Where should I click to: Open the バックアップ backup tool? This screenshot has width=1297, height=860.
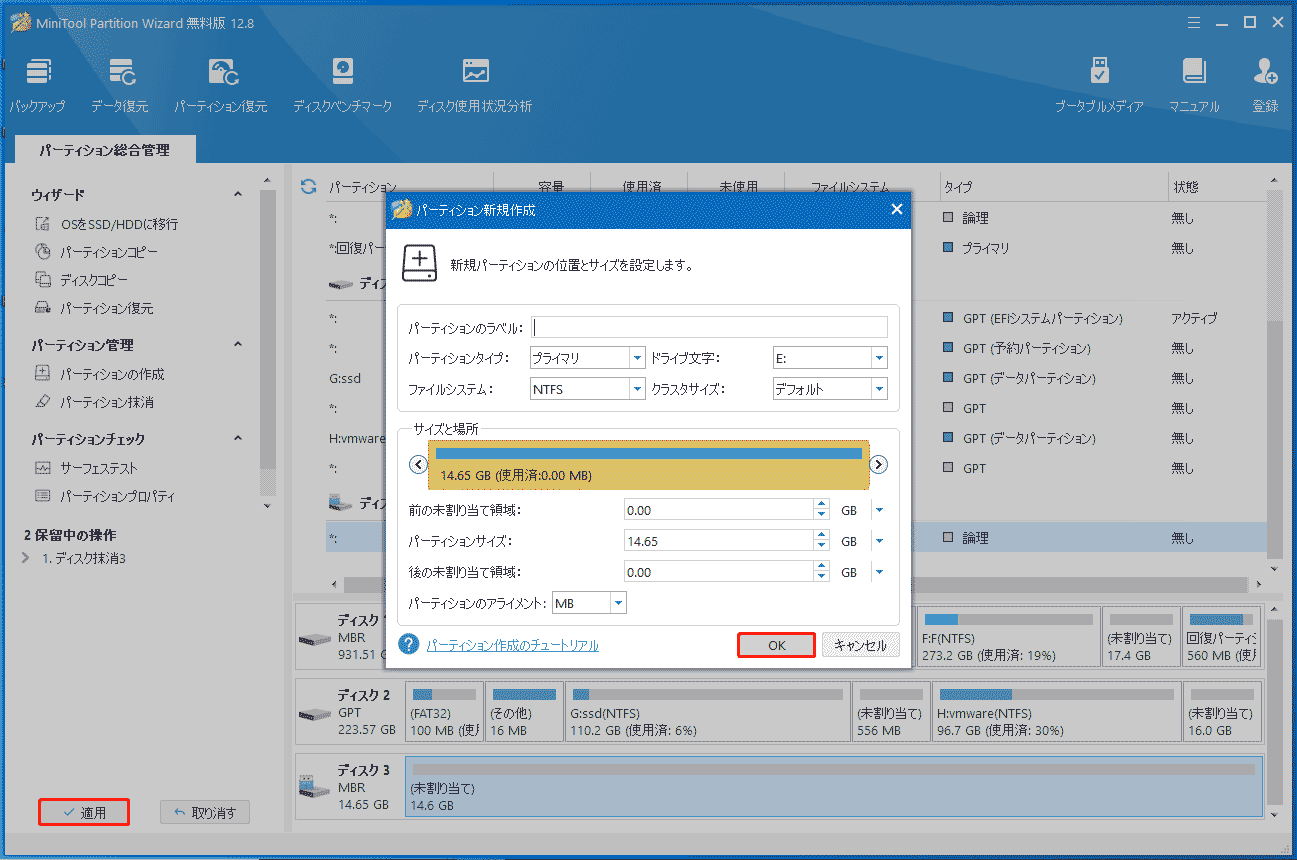tap(37, 84)
